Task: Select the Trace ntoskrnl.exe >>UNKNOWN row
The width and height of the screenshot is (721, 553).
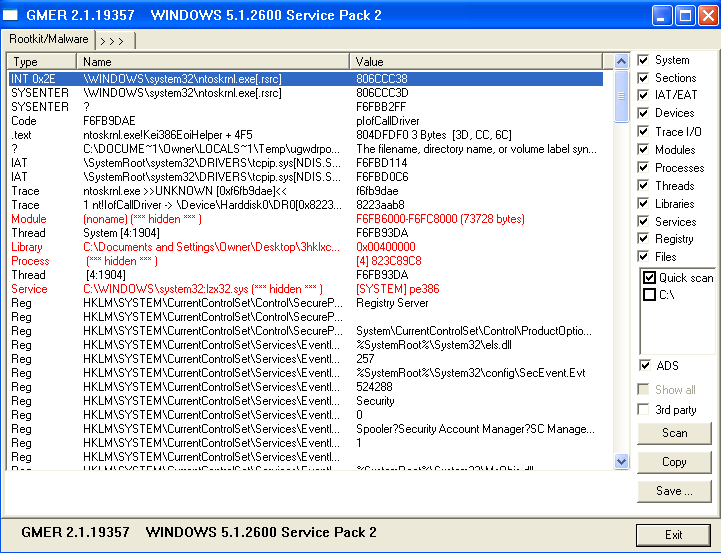Action: [306, 191]
